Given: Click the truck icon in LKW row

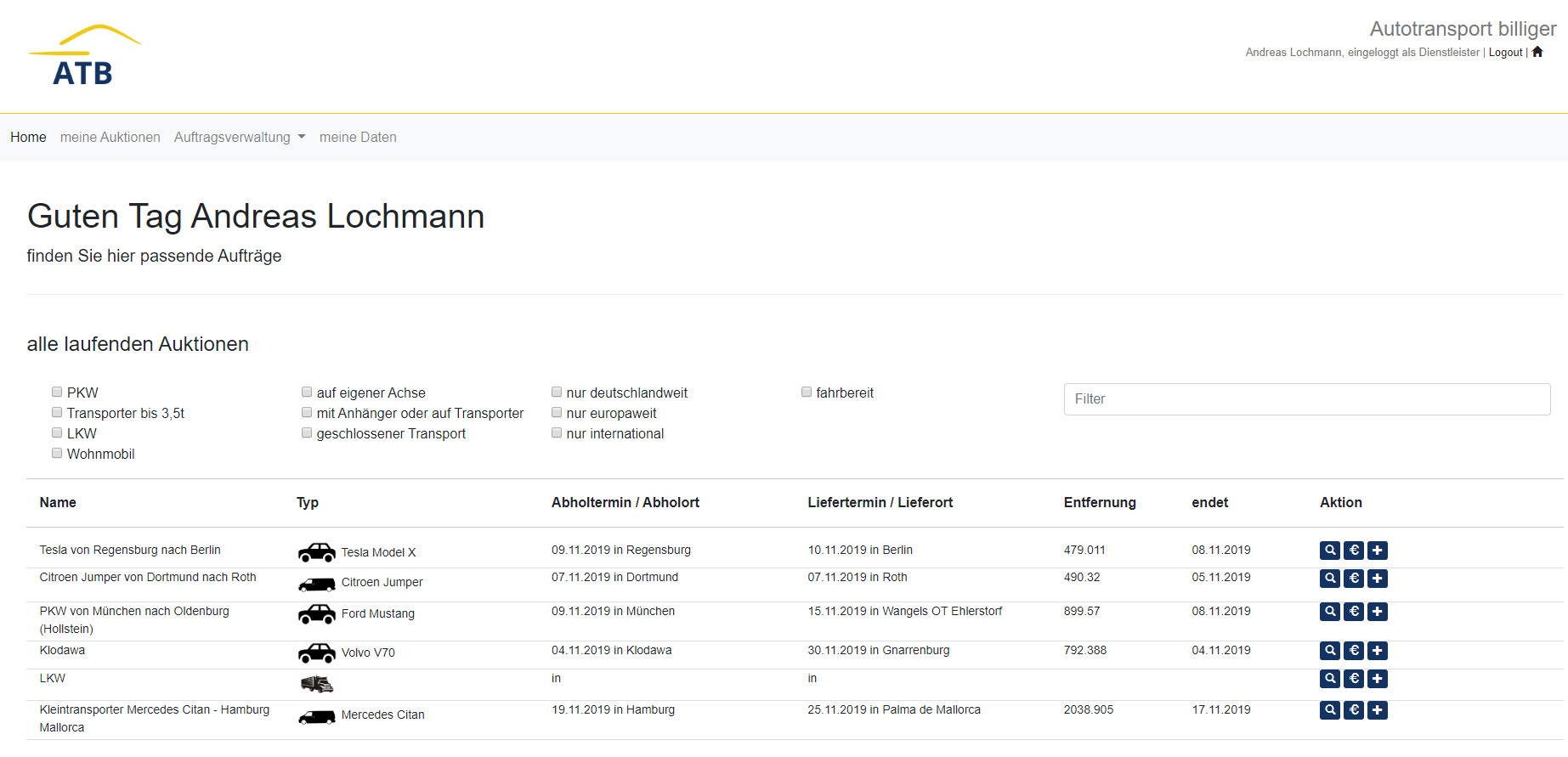Looking at the screenshot, I should 317,684.
